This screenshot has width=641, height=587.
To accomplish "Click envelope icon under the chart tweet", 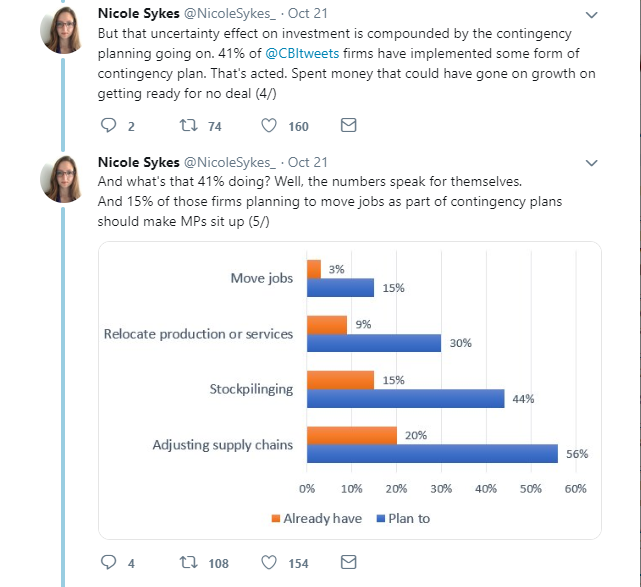I will click(x=348, y=562).
